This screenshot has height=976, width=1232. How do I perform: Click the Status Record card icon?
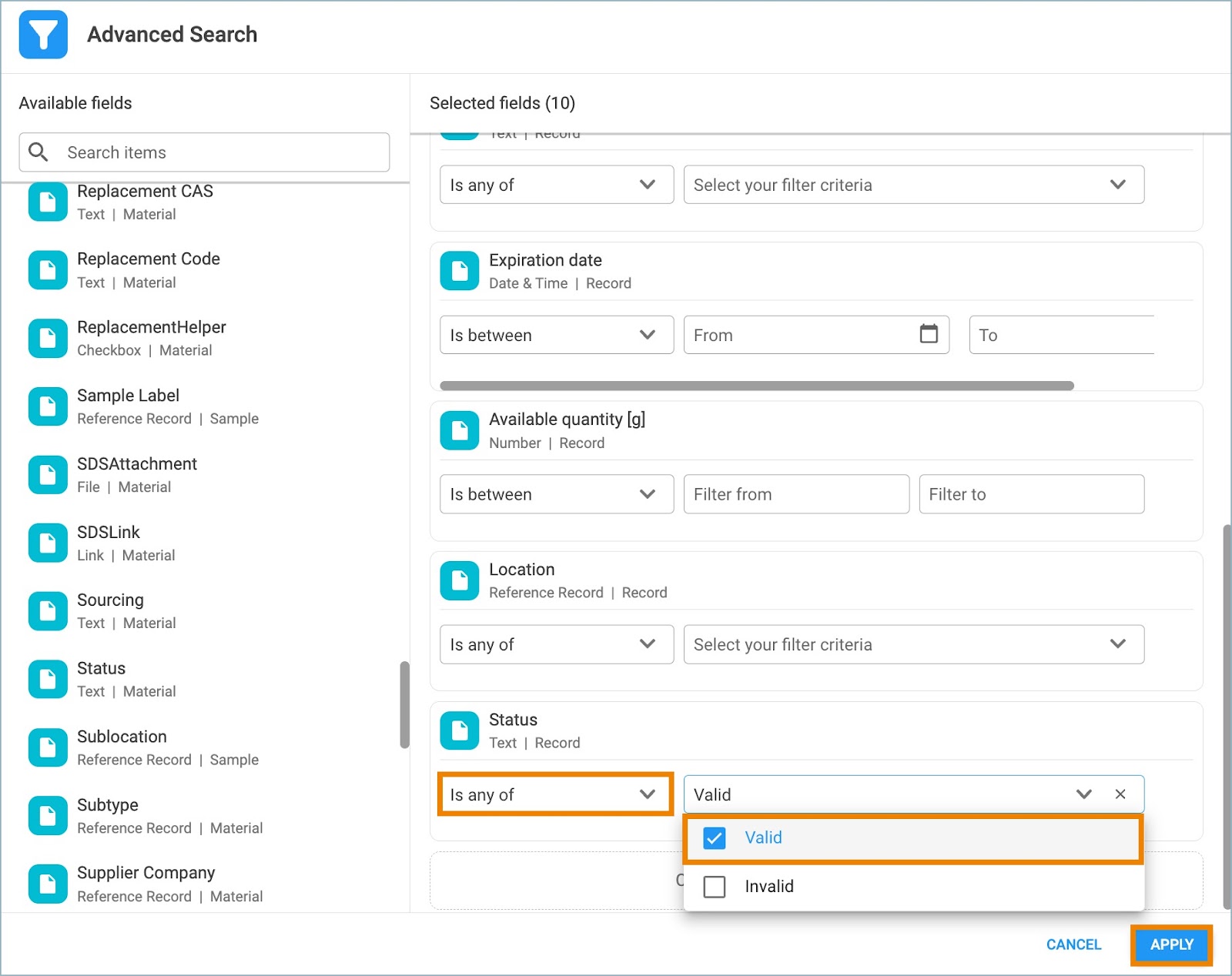(460, 730)
